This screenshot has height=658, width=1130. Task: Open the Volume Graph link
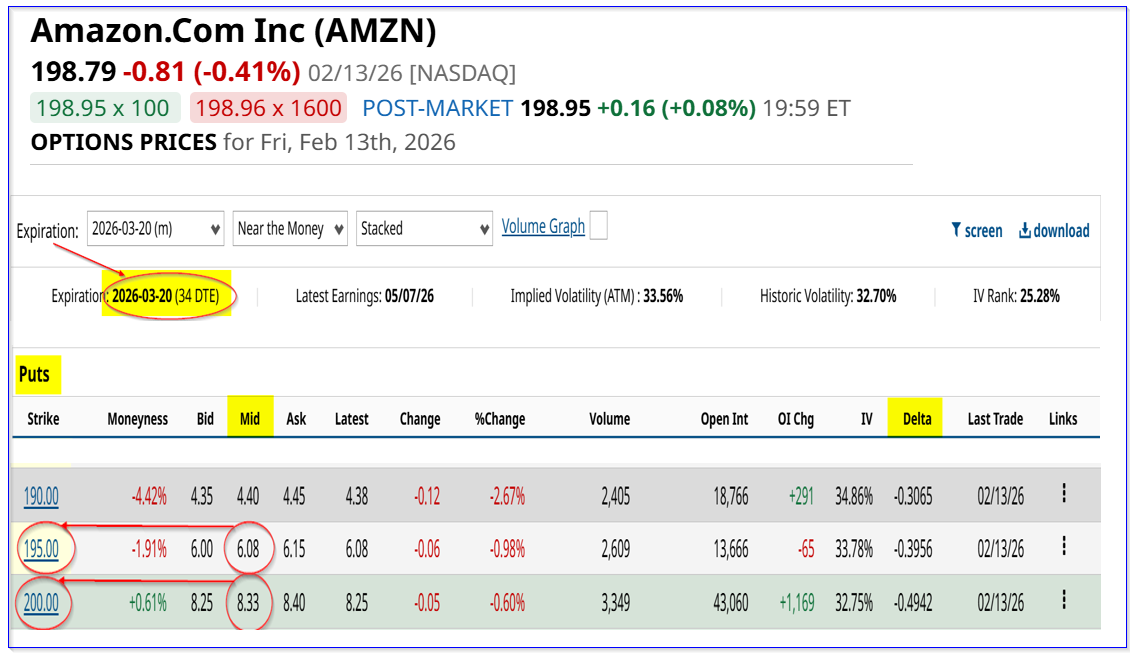click(543, 226)
